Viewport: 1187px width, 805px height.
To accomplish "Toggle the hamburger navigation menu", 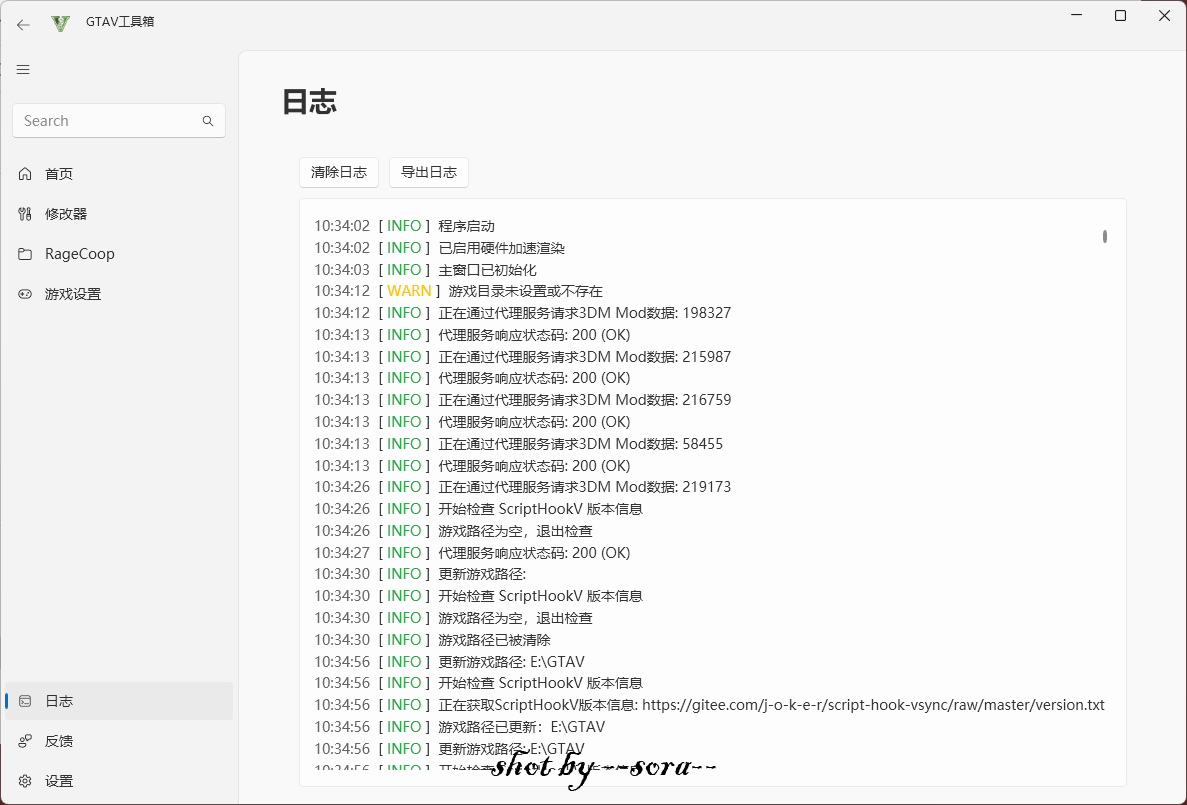I will click(23, 70).
